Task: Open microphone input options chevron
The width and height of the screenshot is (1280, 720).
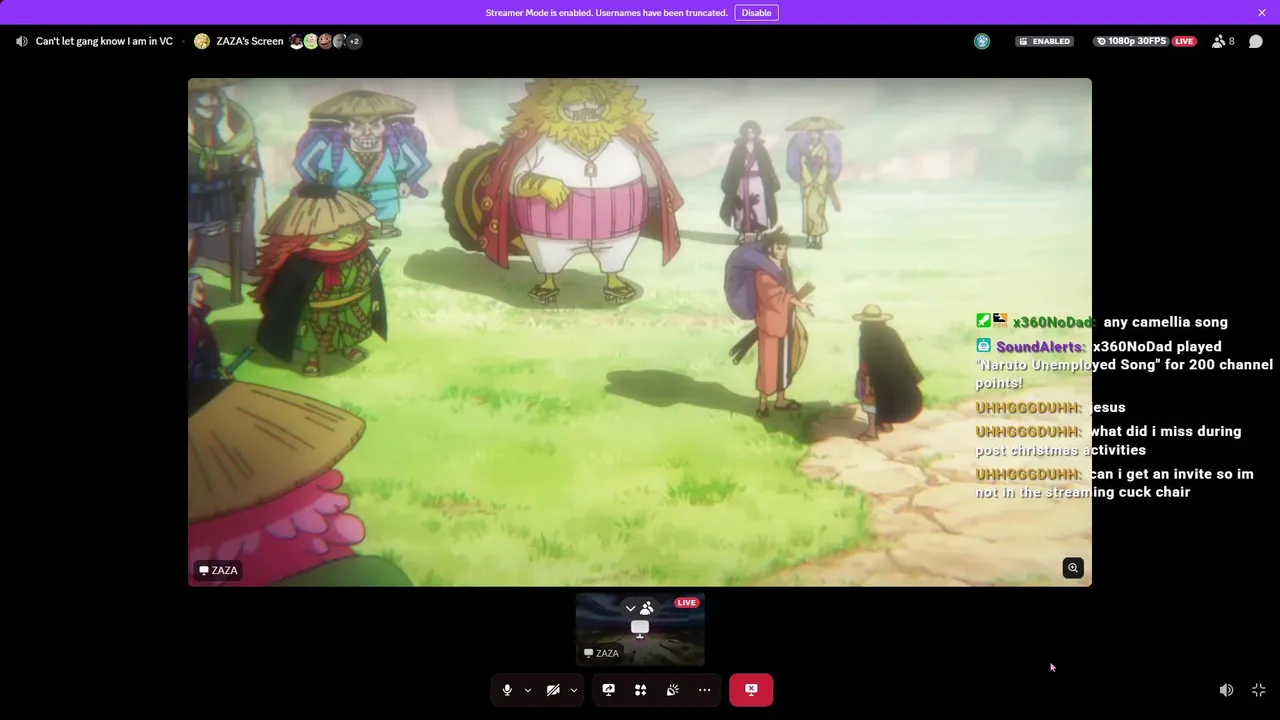Action: 528,690
